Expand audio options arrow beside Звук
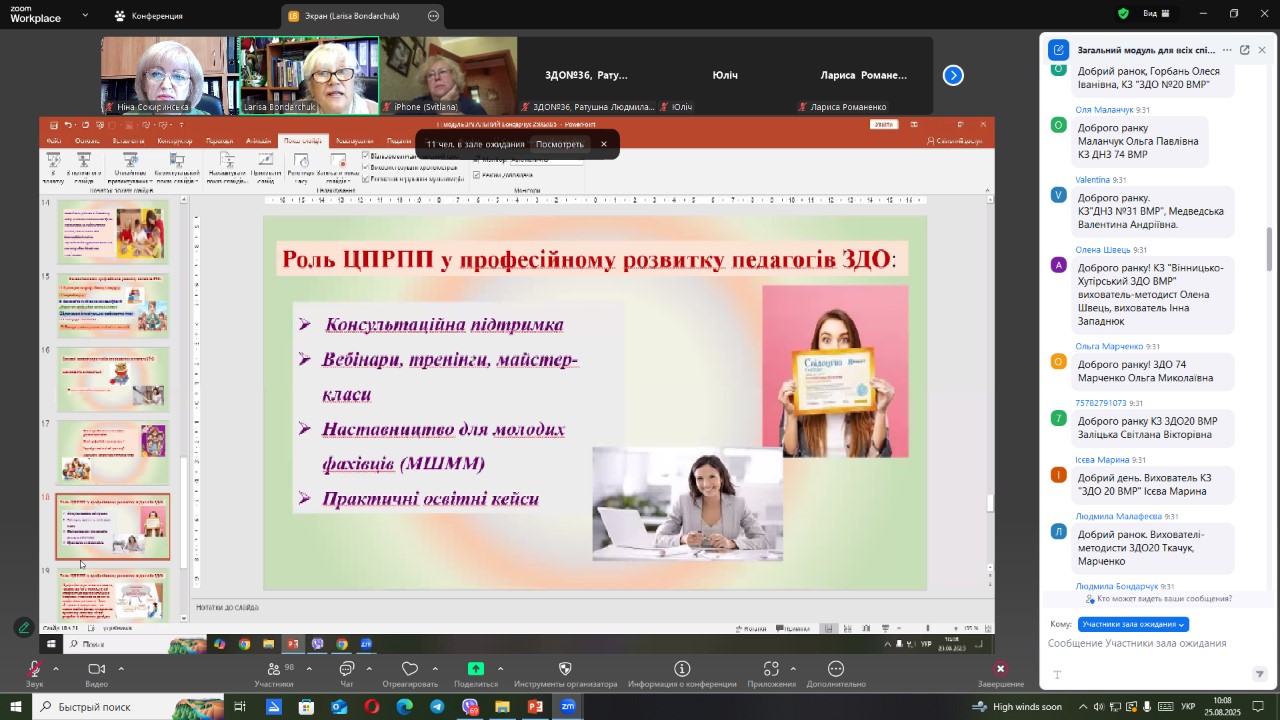Viewport: 1280px width, 720px height. tap(56, 668)
